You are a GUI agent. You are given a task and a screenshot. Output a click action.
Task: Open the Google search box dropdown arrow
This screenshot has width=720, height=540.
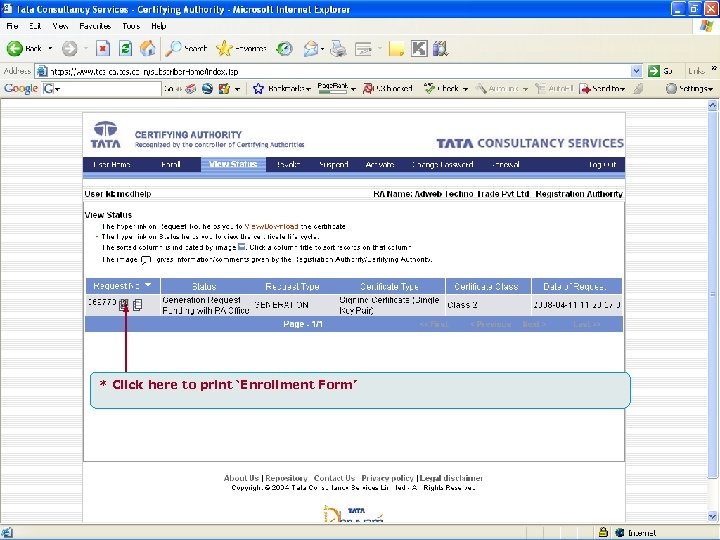pyautogui.click(x=57, y=89)
